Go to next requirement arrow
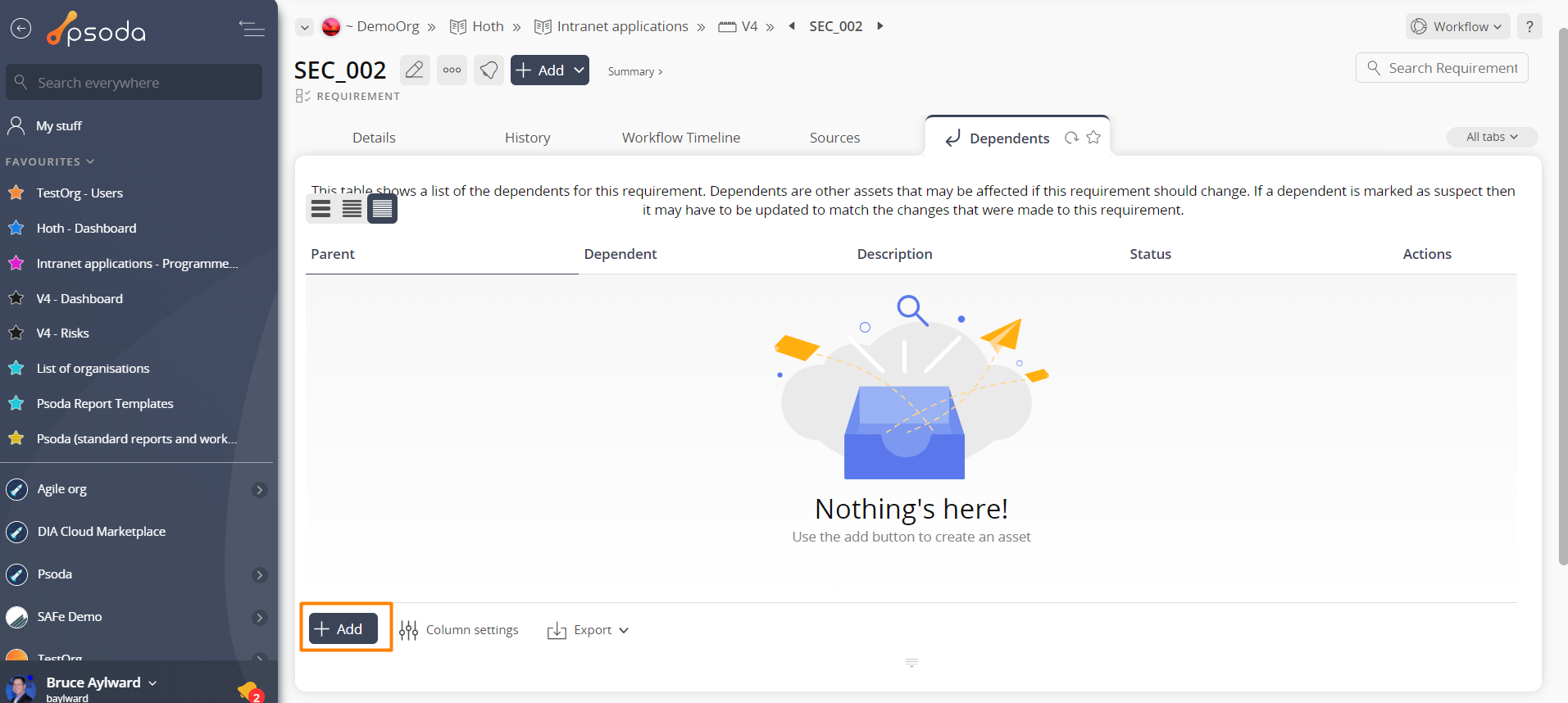The width and height of the screenshot is (1568, 703). (880, 26)
